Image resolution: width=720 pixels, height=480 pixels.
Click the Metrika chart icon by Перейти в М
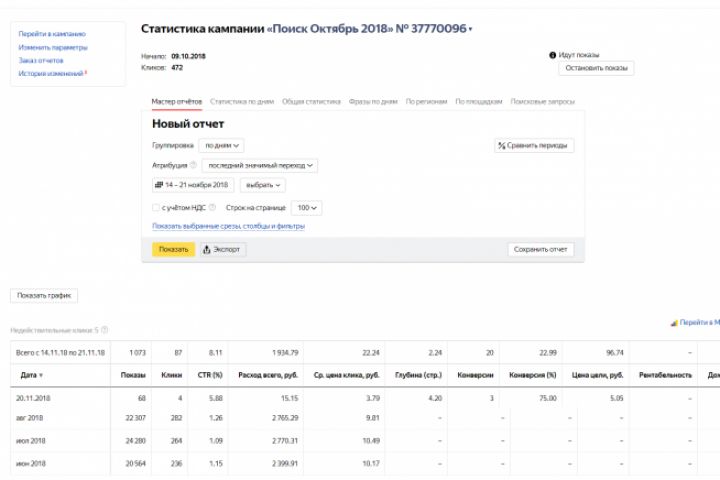(x=673, y=323)
